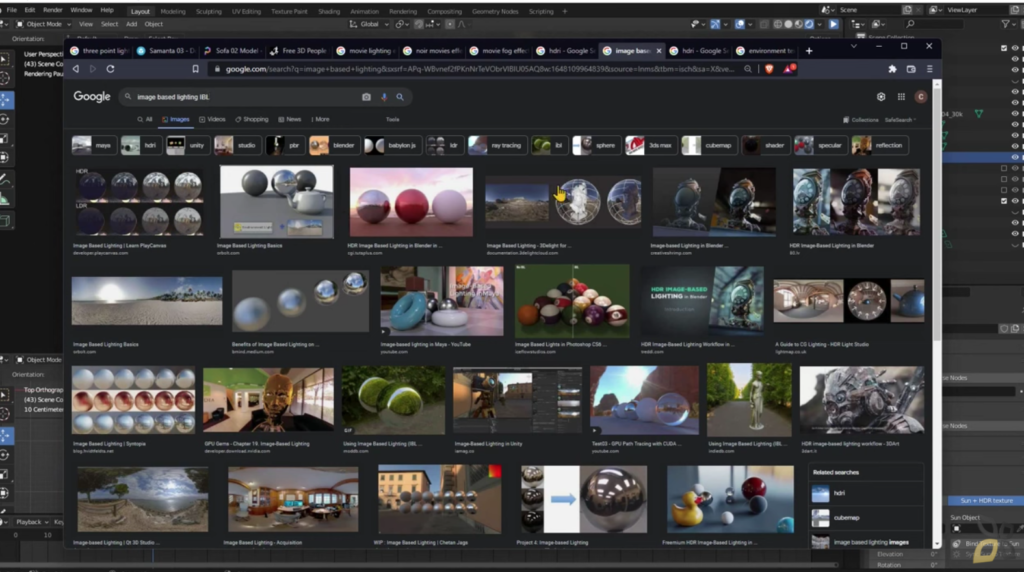Click Google search Tools button
This screenshot has height=572, width=1024.
pos(392,119)
